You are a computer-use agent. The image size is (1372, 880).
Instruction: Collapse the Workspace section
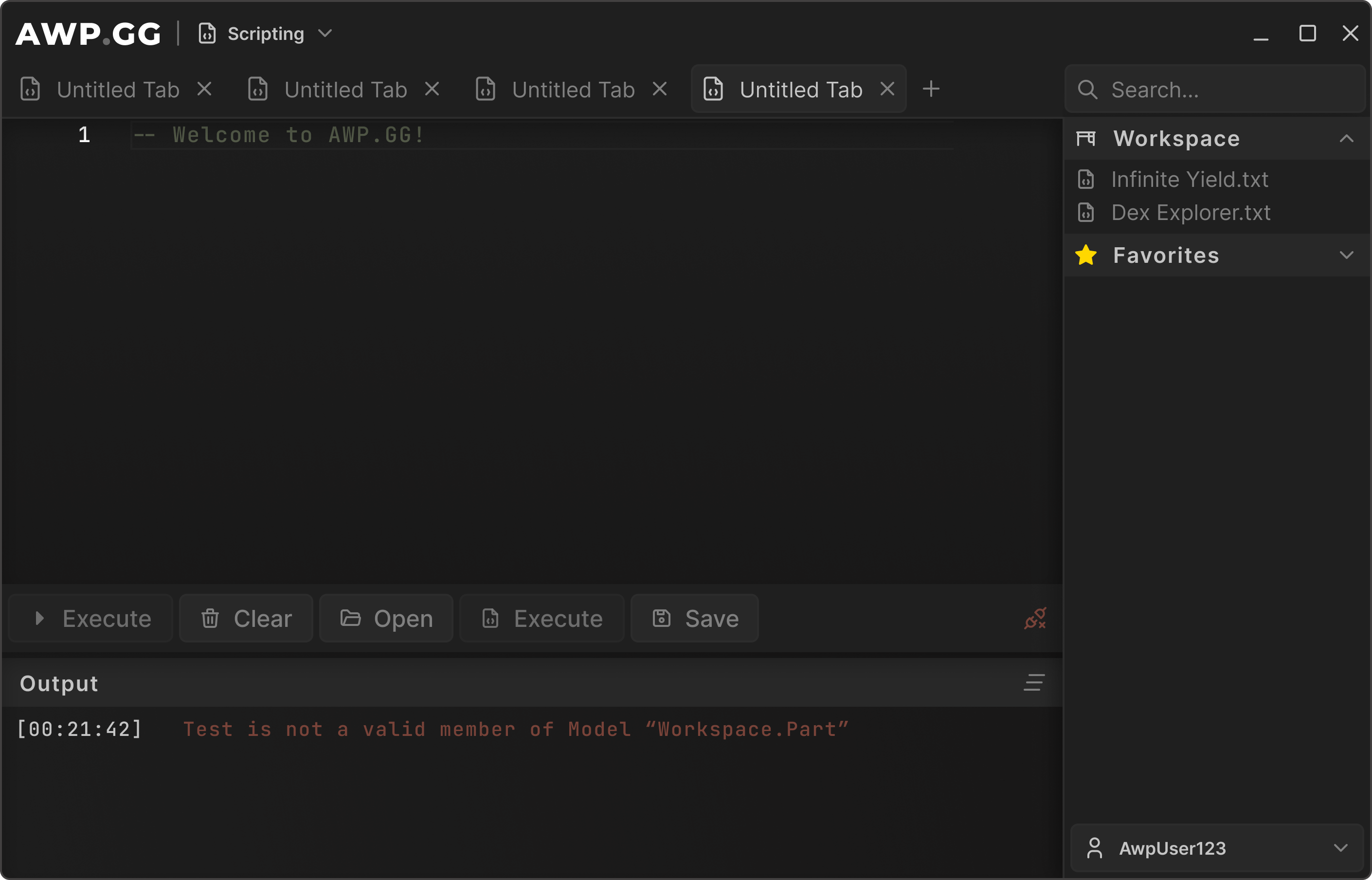1348,137
